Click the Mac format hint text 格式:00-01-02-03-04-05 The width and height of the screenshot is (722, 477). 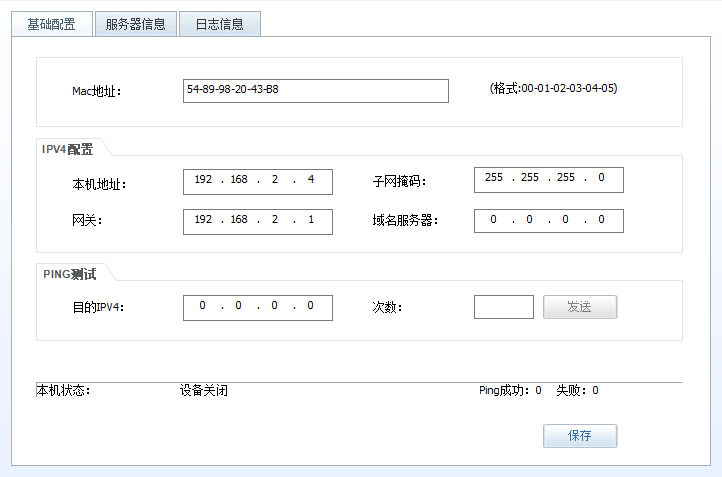553,88
